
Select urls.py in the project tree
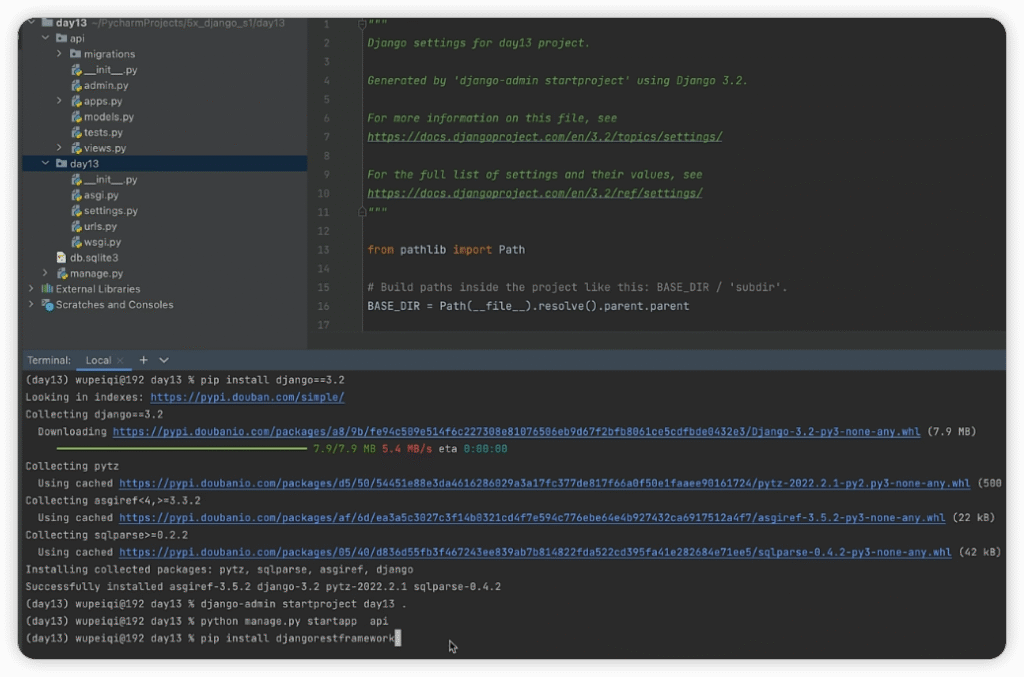pyautogui.click(x=100, y=227)
